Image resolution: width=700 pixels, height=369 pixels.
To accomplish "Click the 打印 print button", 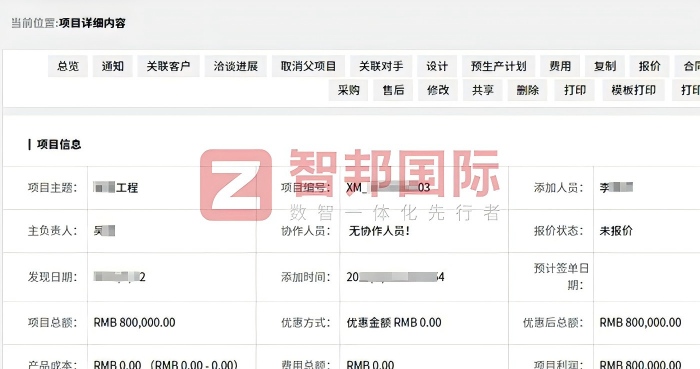I will point(575,90).
